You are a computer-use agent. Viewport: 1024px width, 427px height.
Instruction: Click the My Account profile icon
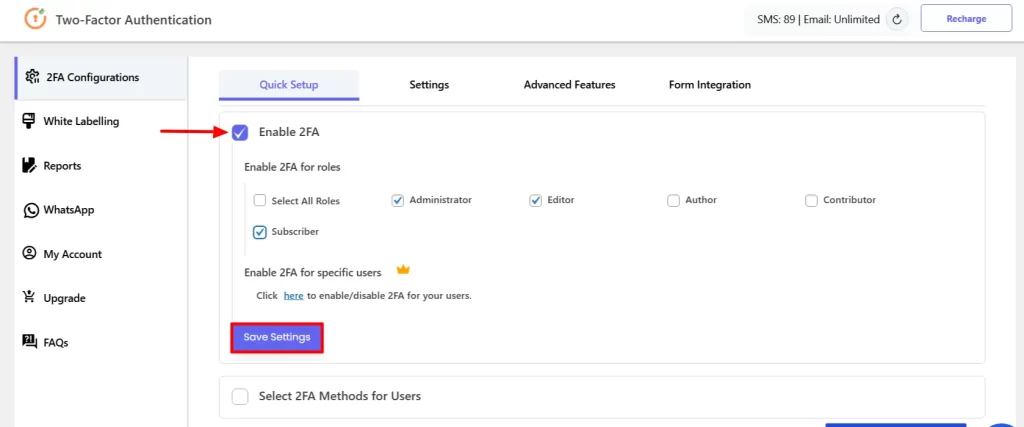29,253
